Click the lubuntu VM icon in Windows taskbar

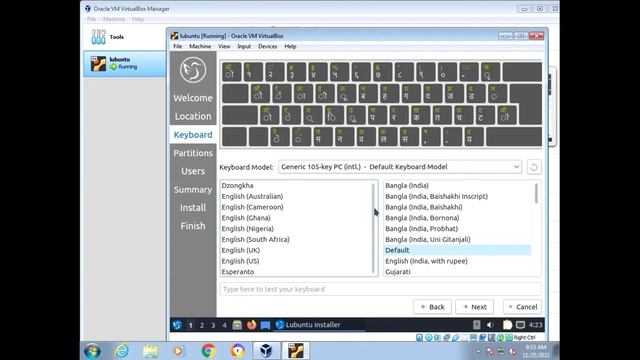(296, 351)
